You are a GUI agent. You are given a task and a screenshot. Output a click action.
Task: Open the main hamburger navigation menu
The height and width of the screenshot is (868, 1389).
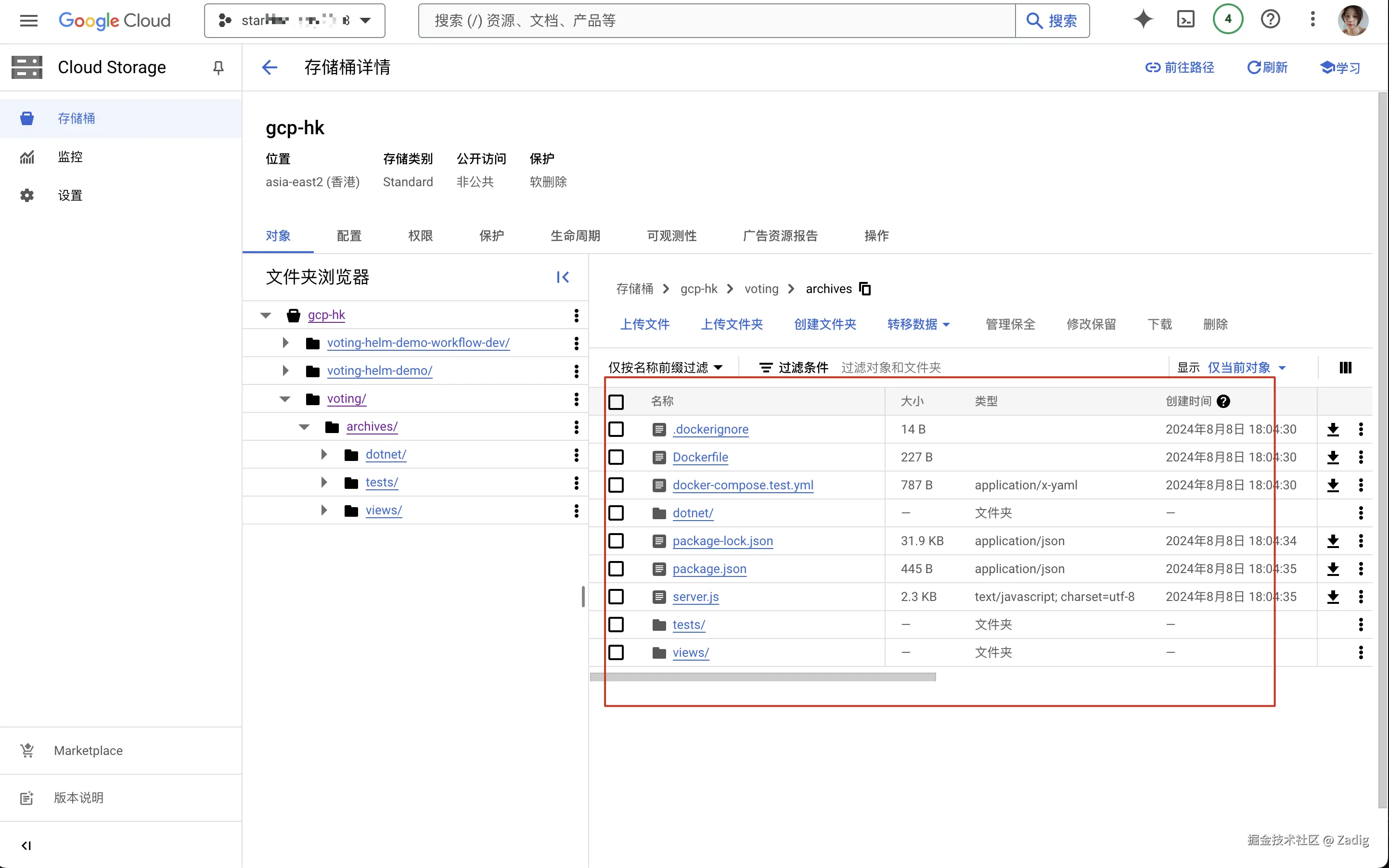coord(29,21)
